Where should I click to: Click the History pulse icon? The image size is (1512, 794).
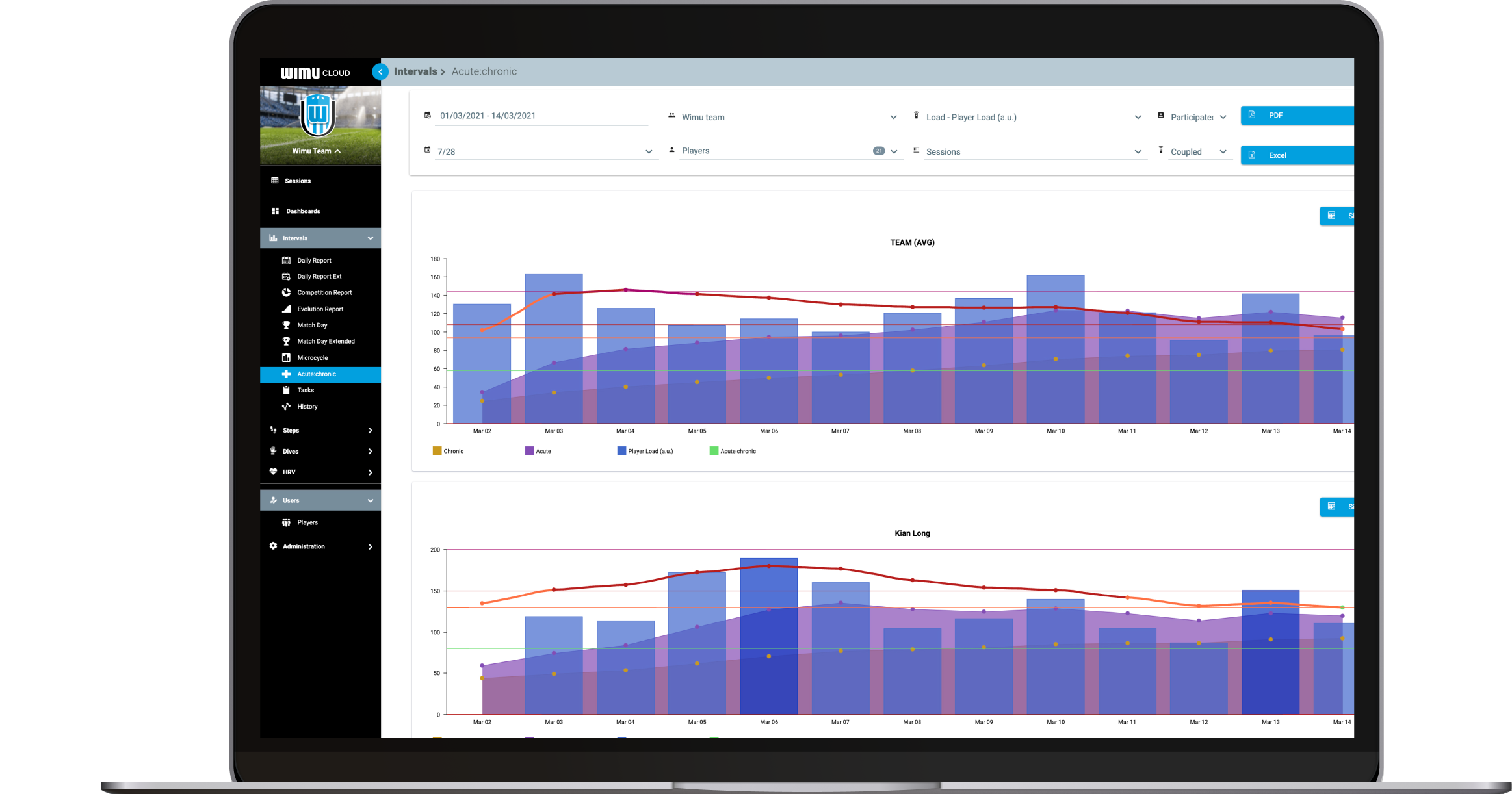pos(286,407)
